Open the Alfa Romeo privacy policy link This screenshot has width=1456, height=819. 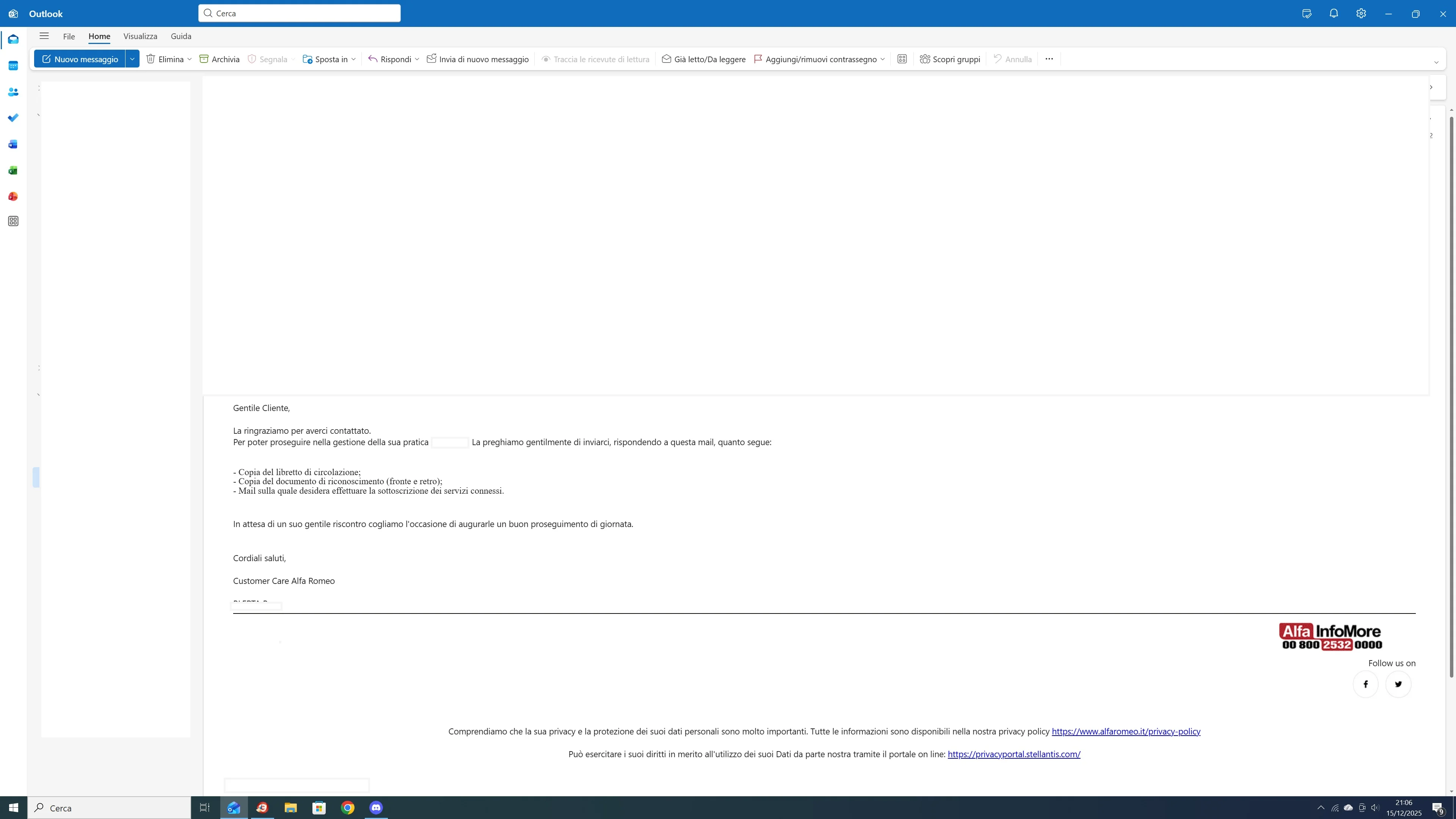click(x=1125, y=731)
